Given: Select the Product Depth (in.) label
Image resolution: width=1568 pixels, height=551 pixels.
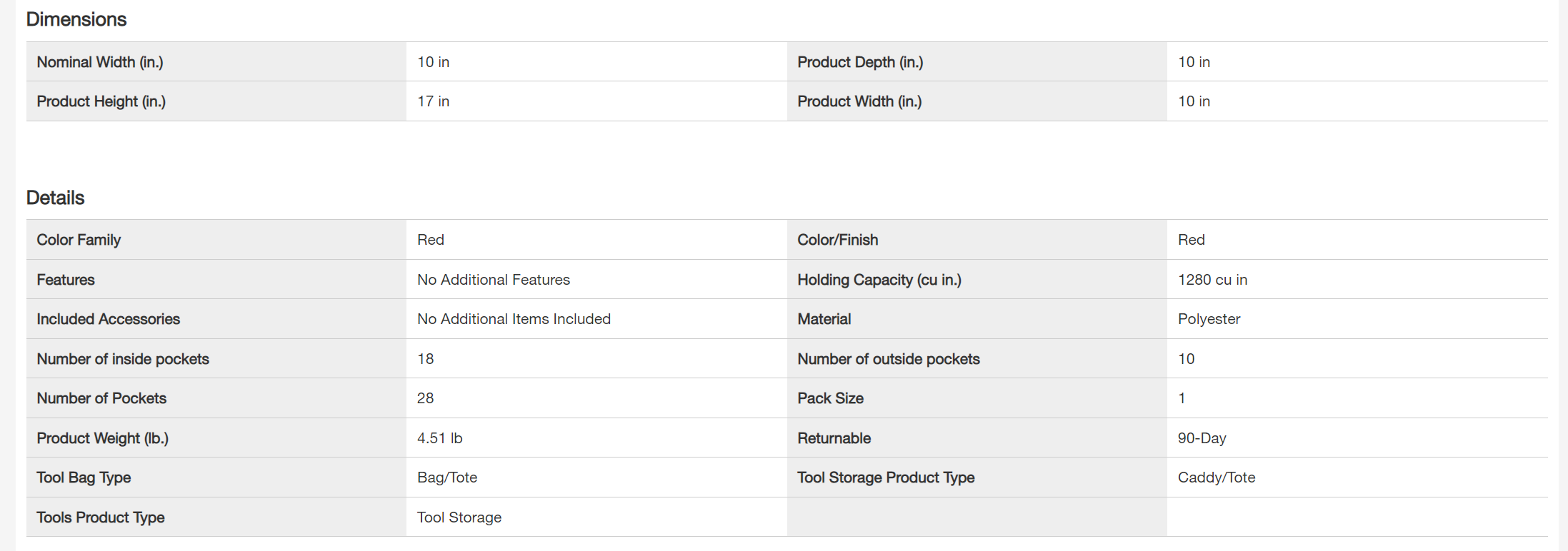Looking at the screenshot, I should (x=860, y=62).
